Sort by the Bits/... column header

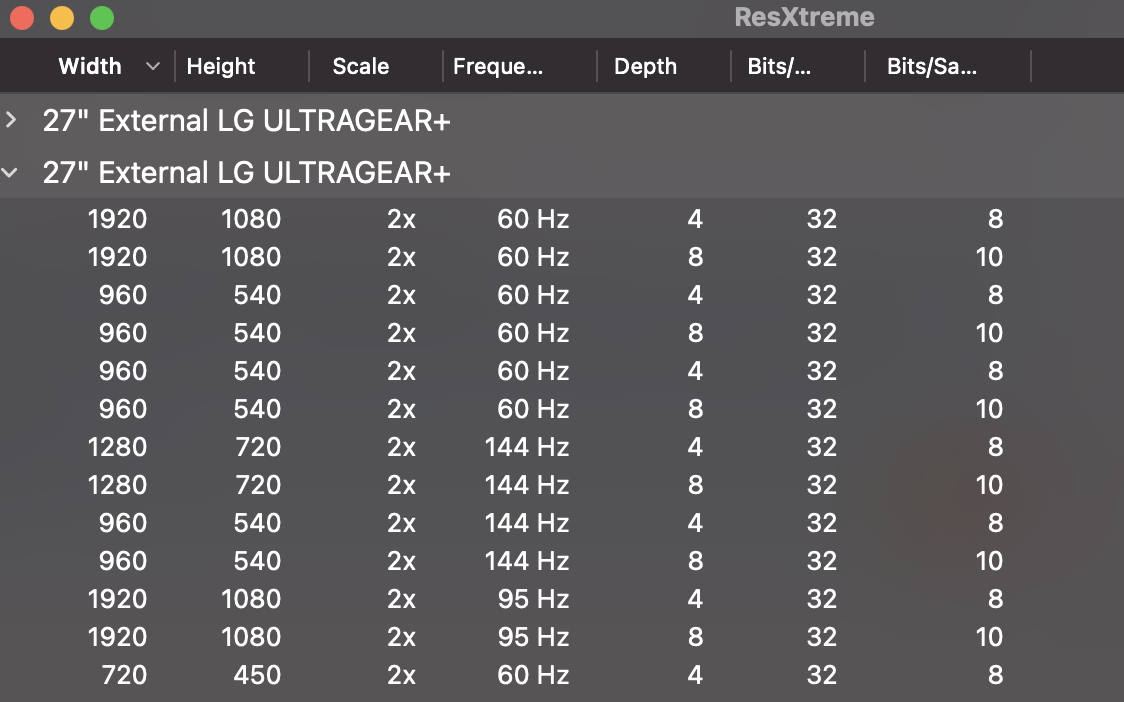[x=778, y=66]
